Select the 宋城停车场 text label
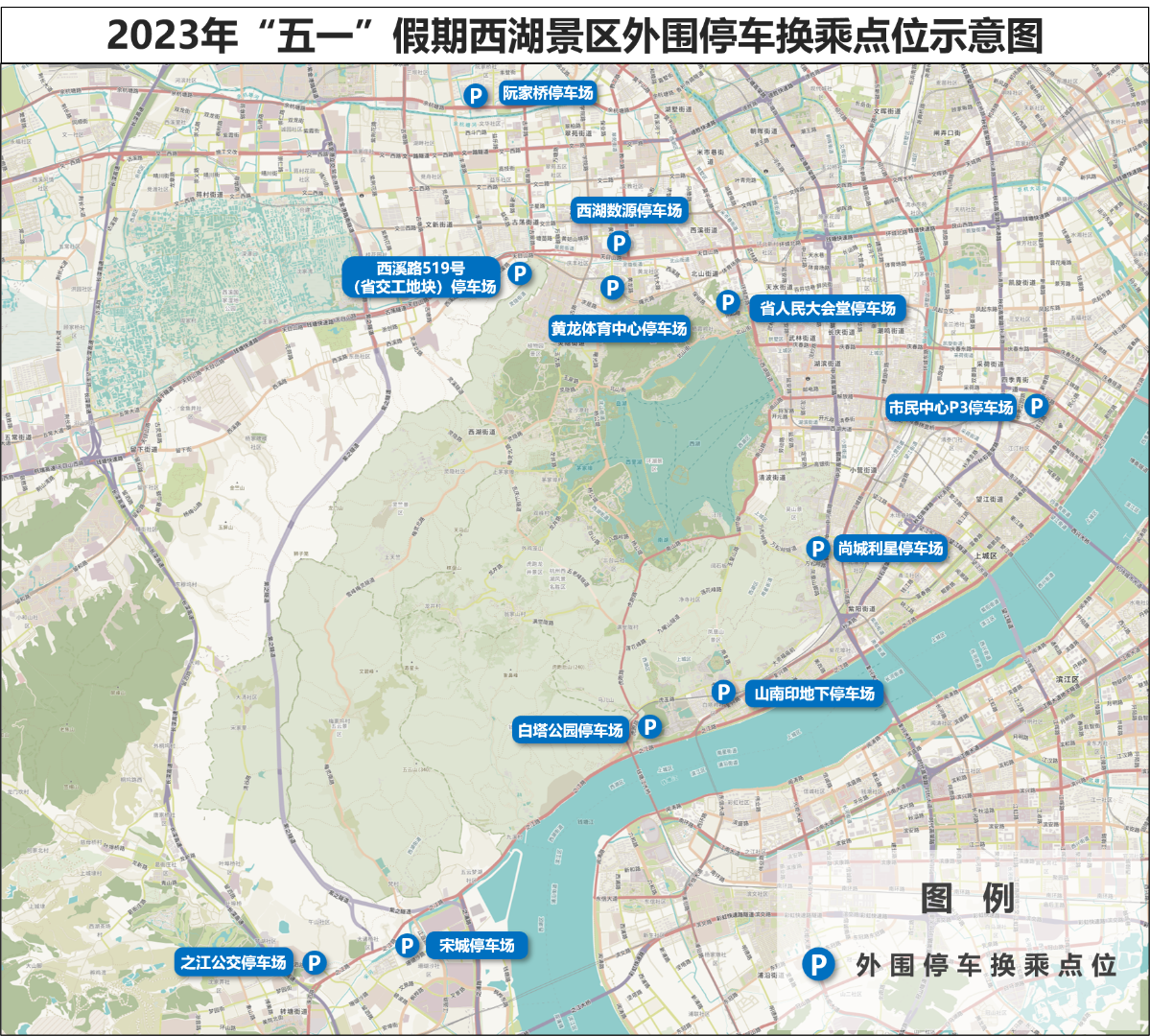The image size is (1150, 1036). [x=477, y=945]
